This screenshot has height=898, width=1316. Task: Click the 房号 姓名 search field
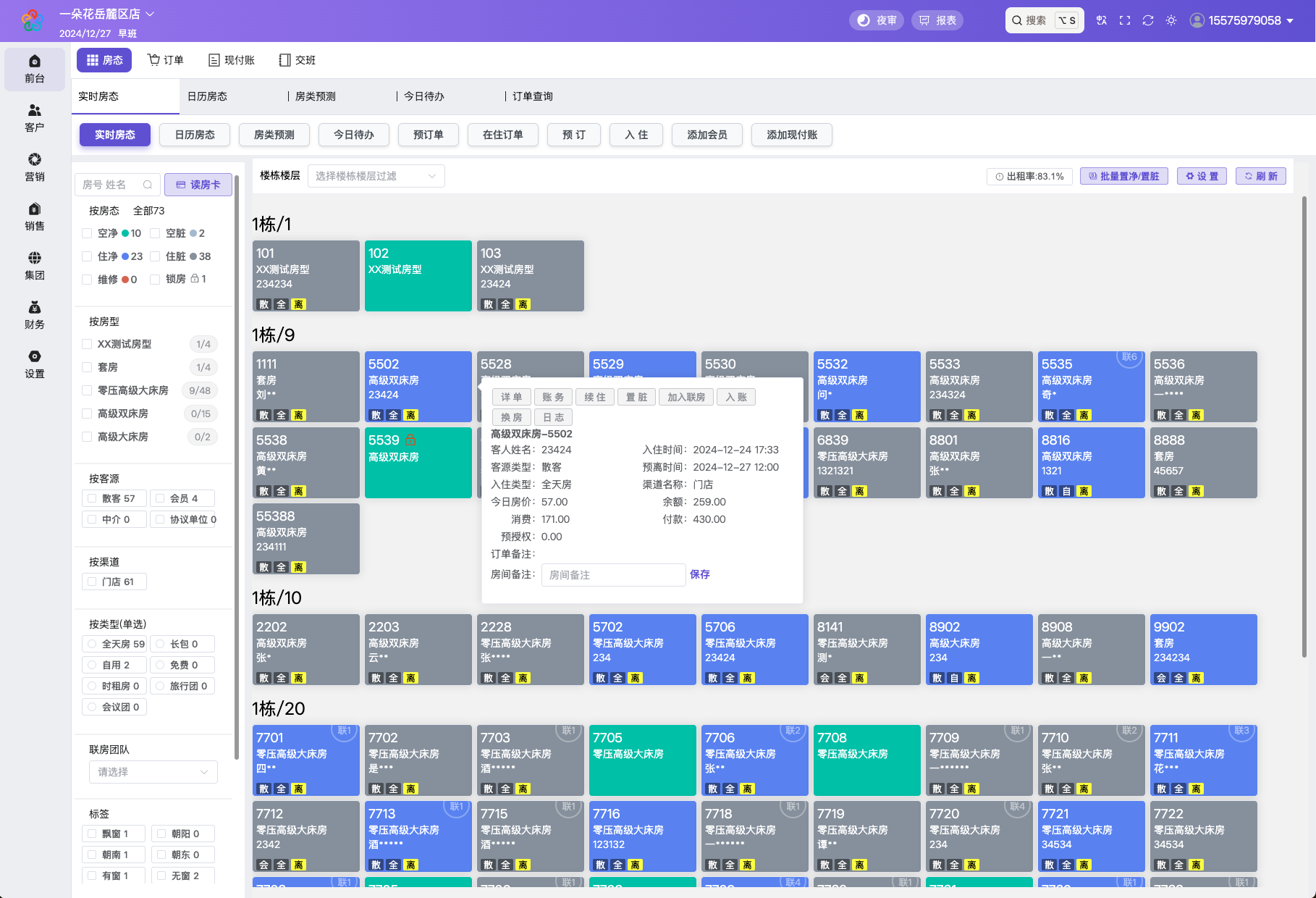pyautogui.click(x=117, y=185)
